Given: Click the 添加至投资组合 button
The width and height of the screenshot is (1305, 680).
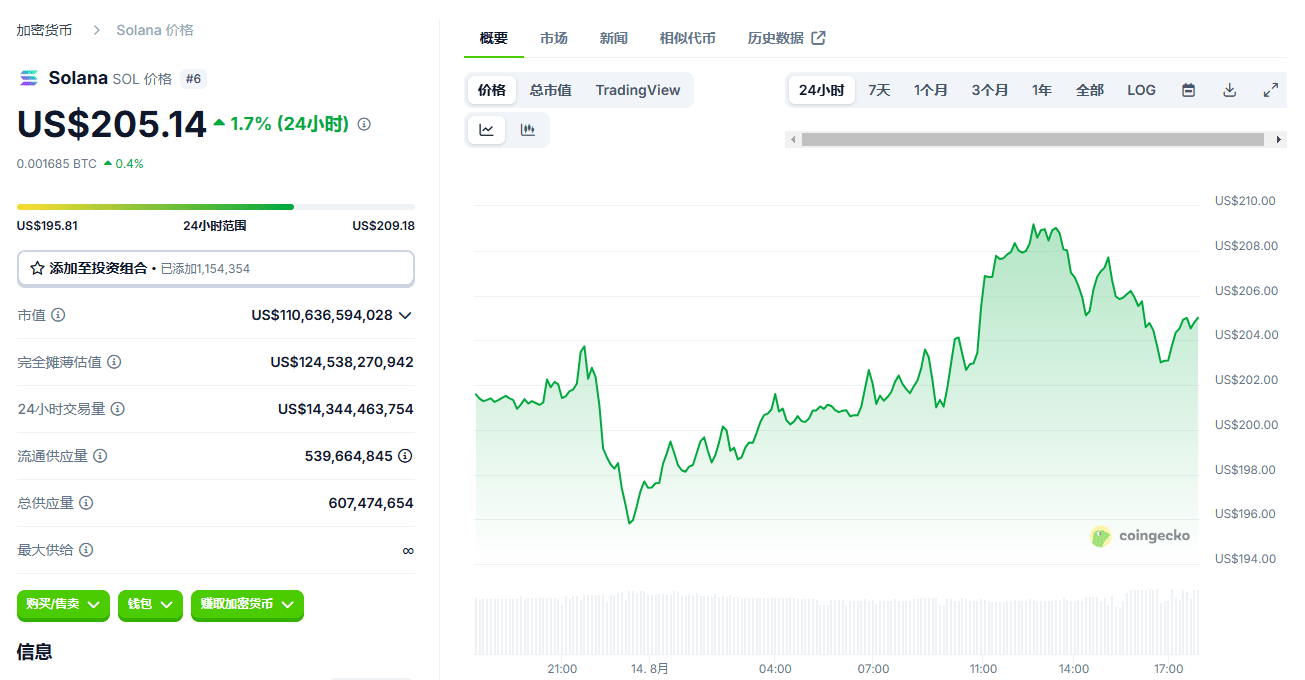Looking at the screenshot, I should click(x=215, y=268).
